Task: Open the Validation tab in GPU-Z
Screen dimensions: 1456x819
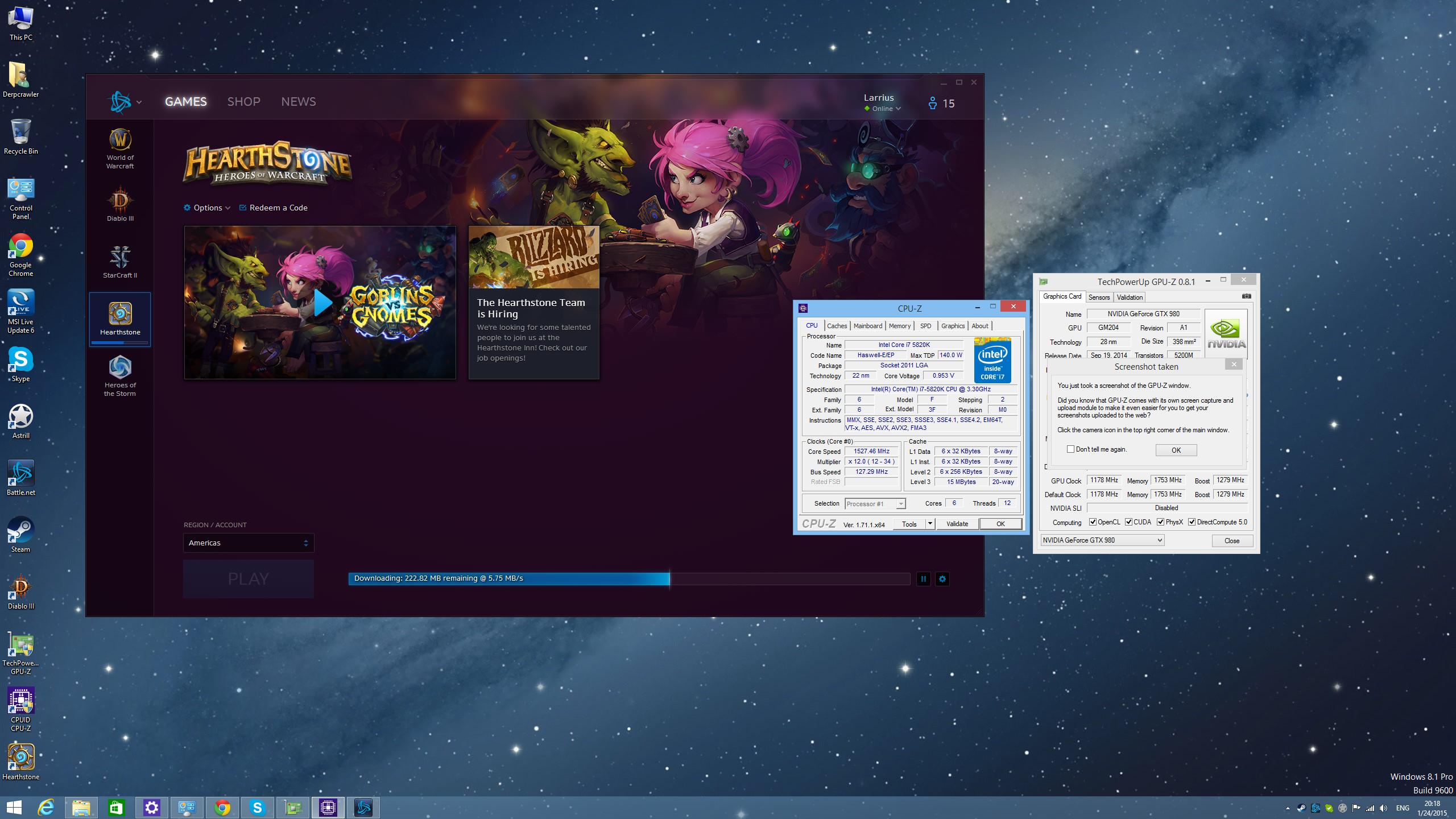Action: click(x=1130, y=297)
